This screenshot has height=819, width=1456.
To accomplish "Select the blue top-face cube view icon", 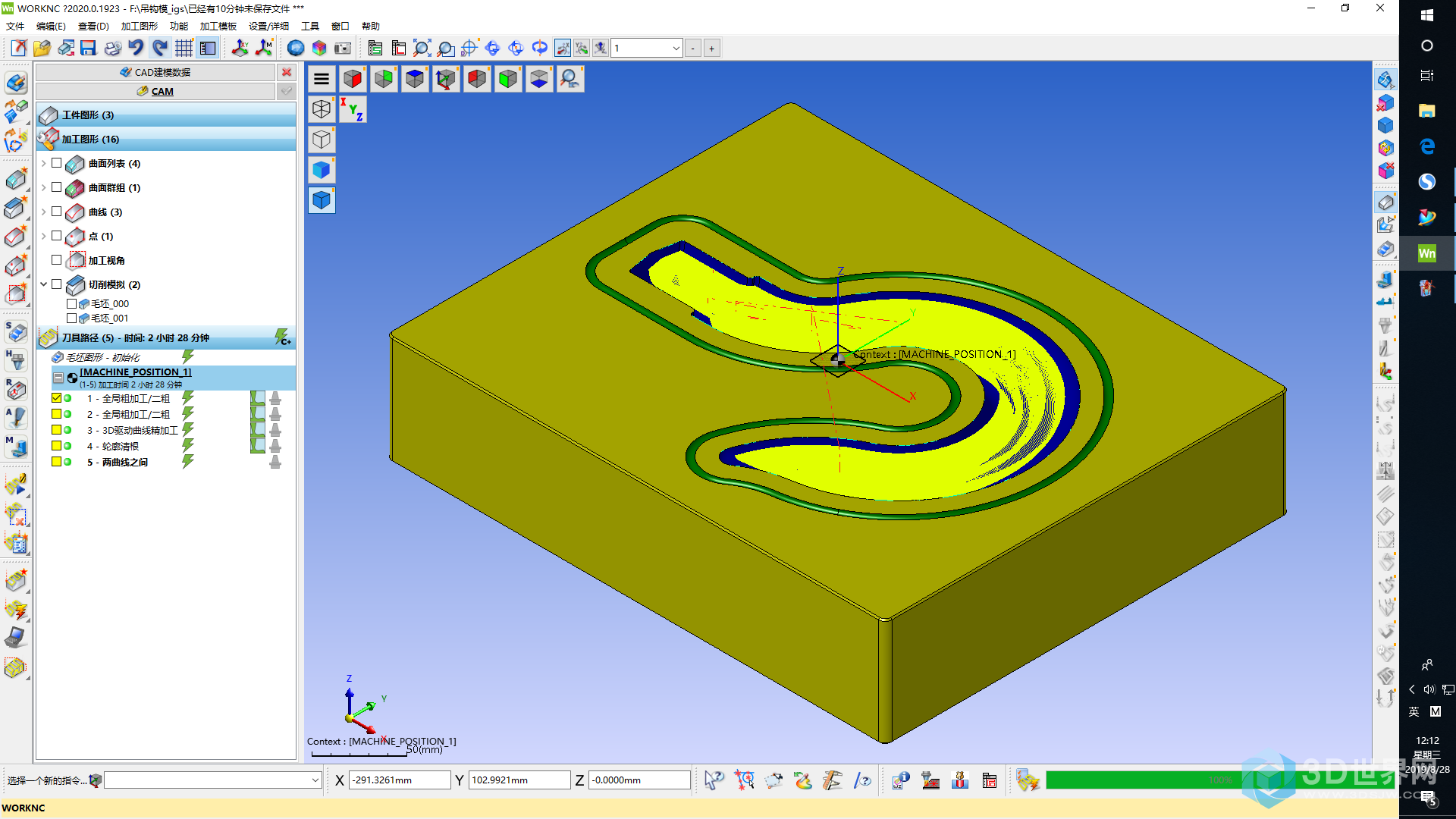I will click(415, 79).
